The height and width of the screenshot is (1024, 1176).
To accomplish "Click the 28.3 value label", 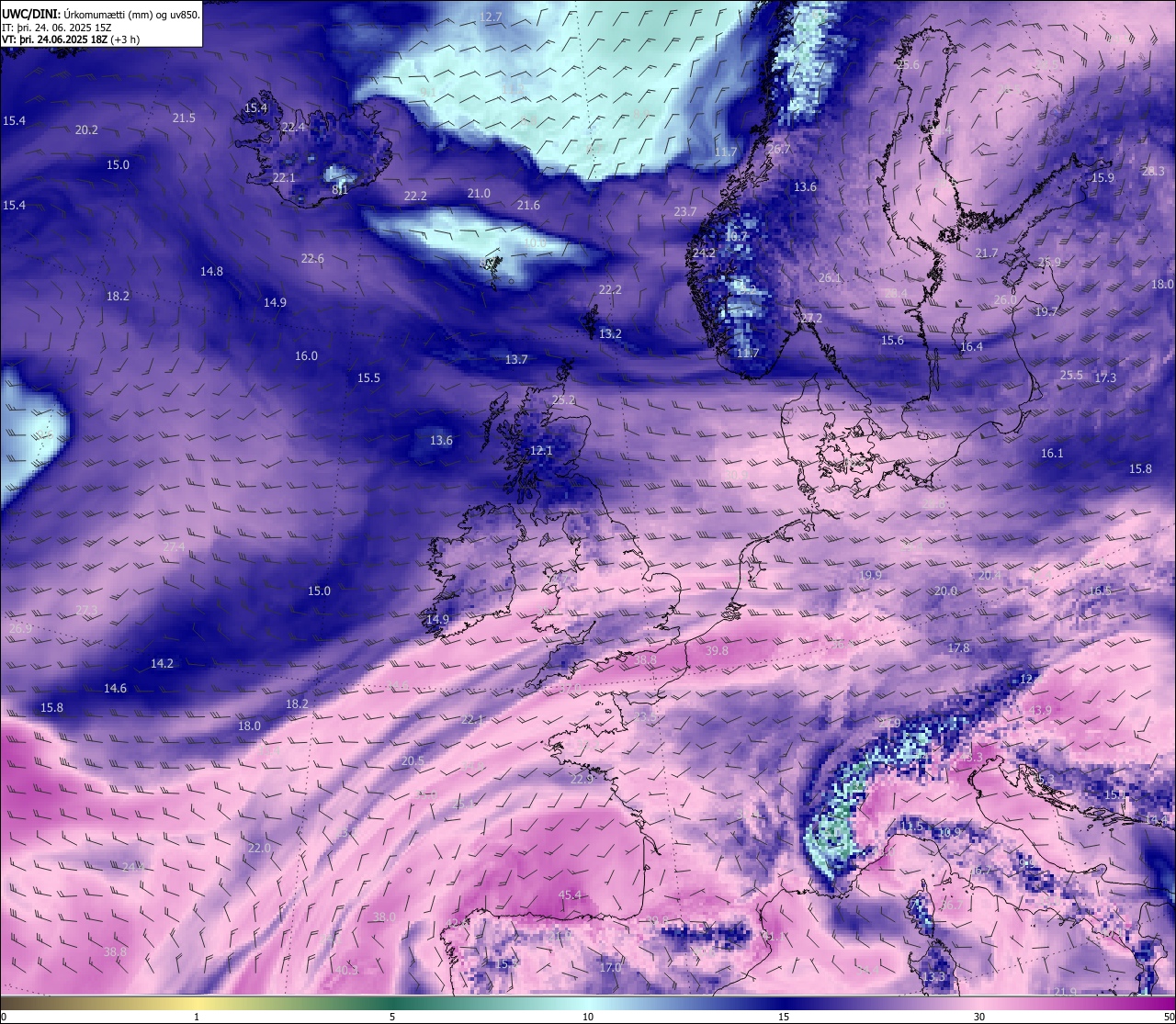I will coord(1152,172).
